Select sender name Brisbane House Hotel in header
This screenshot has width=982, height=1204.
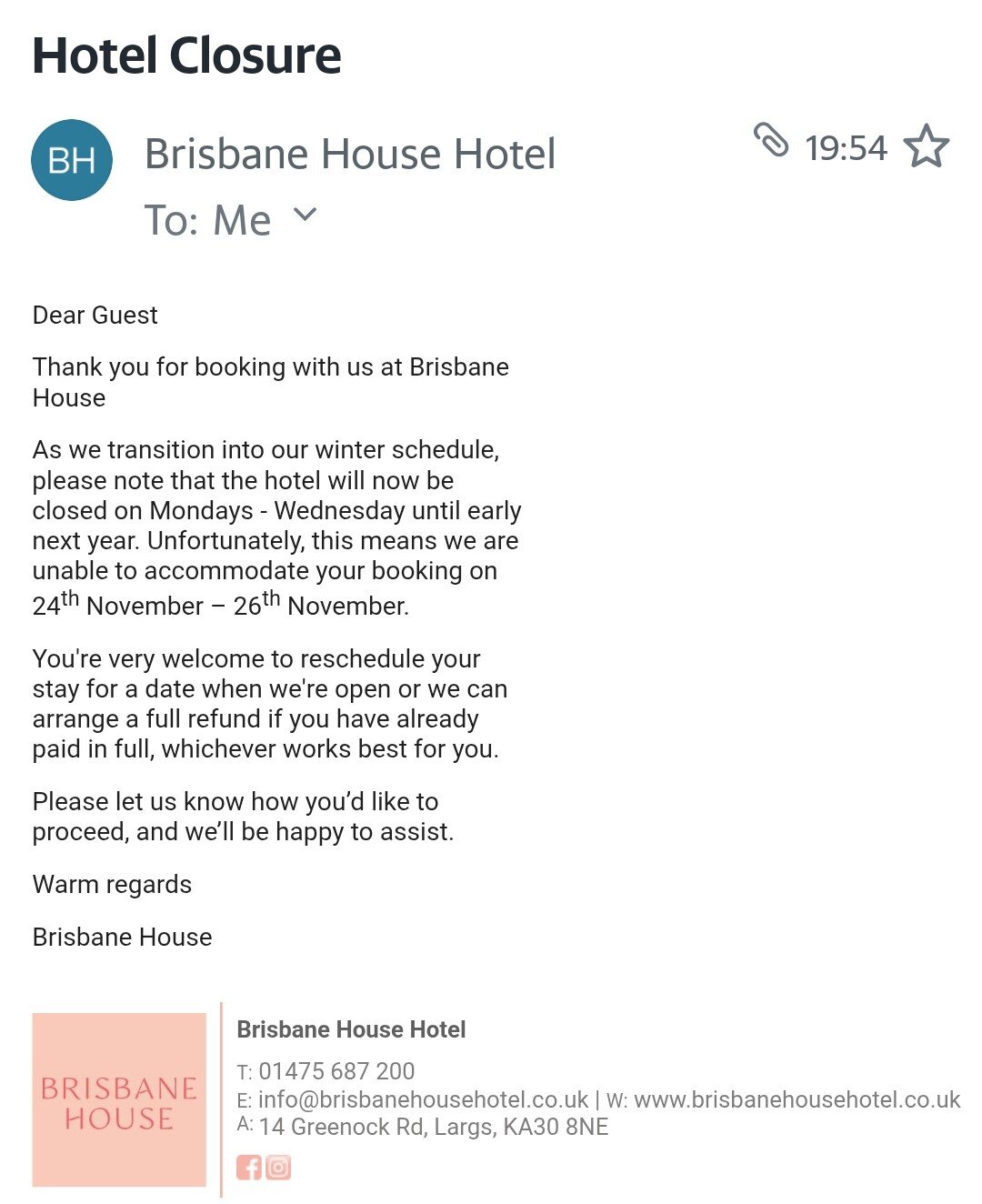coord(350,154)
